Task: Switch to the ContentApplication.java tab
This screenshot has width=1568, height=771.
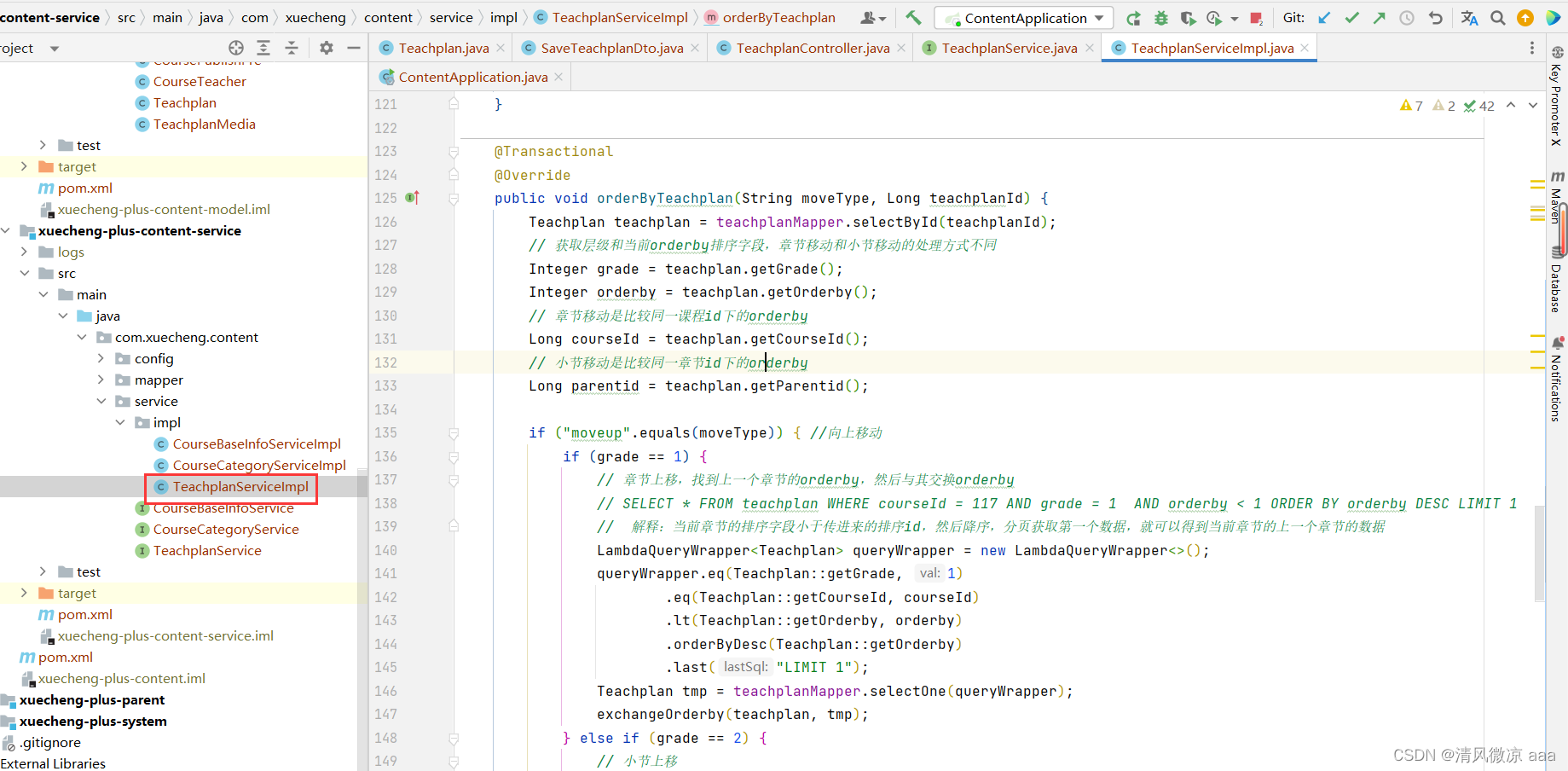Action: tap(473, 78)
